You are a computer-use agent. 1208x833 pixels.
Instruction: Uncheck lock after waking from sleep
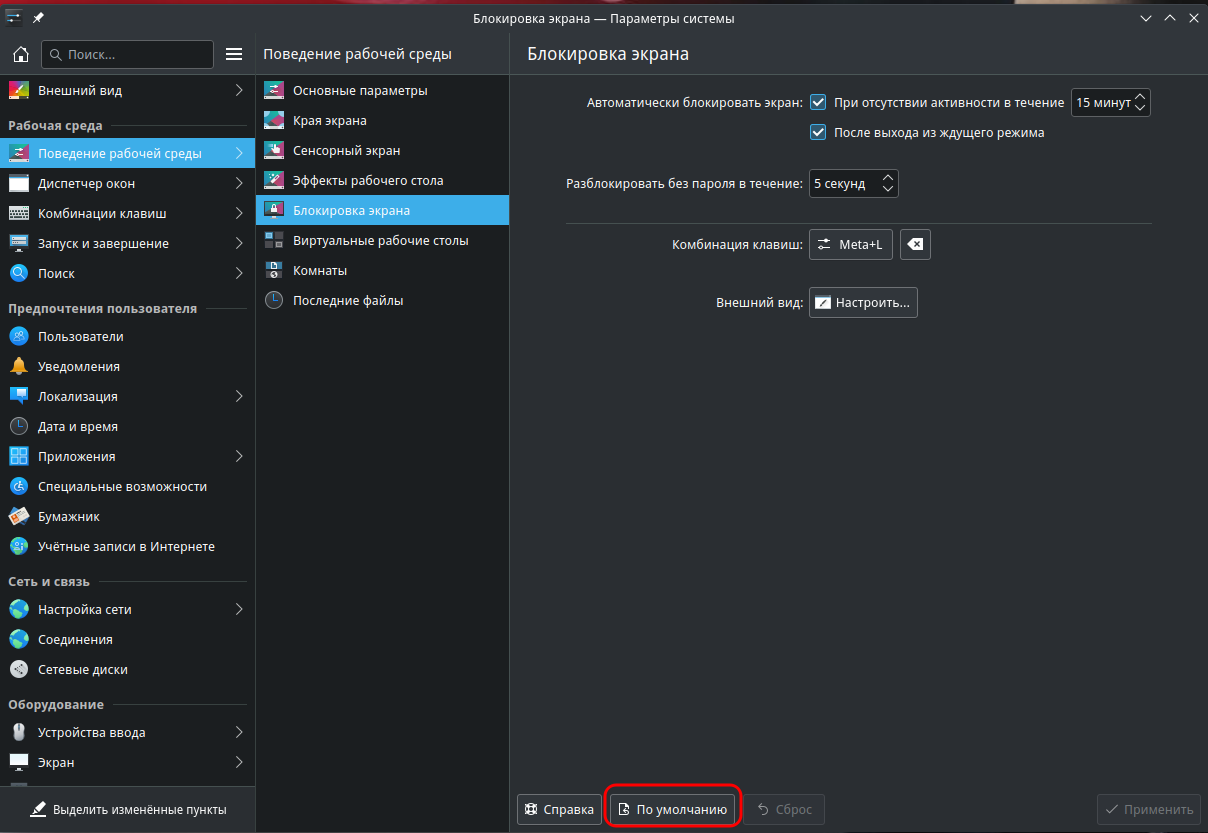[818, 132]
